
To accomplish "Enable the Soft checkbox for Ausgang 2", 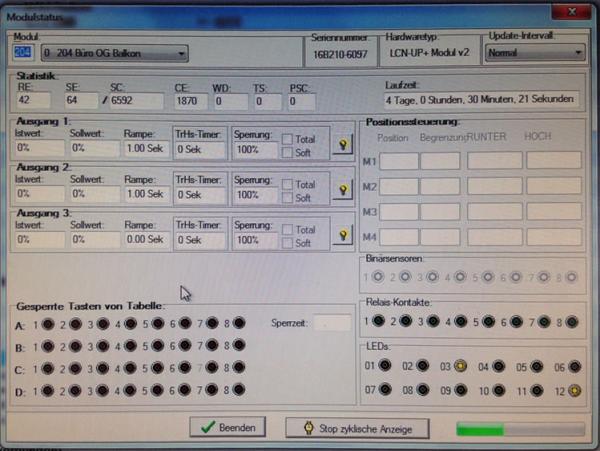I will tap(286, 197).
